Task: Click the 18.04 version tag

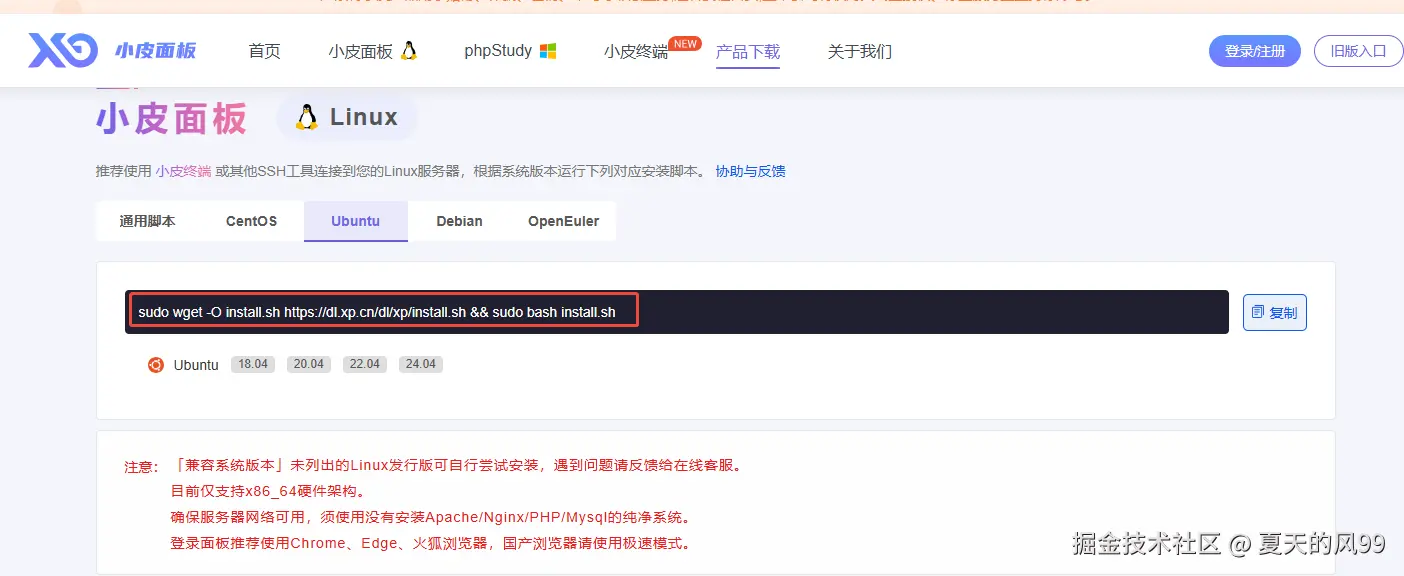Action: (253, 364)
